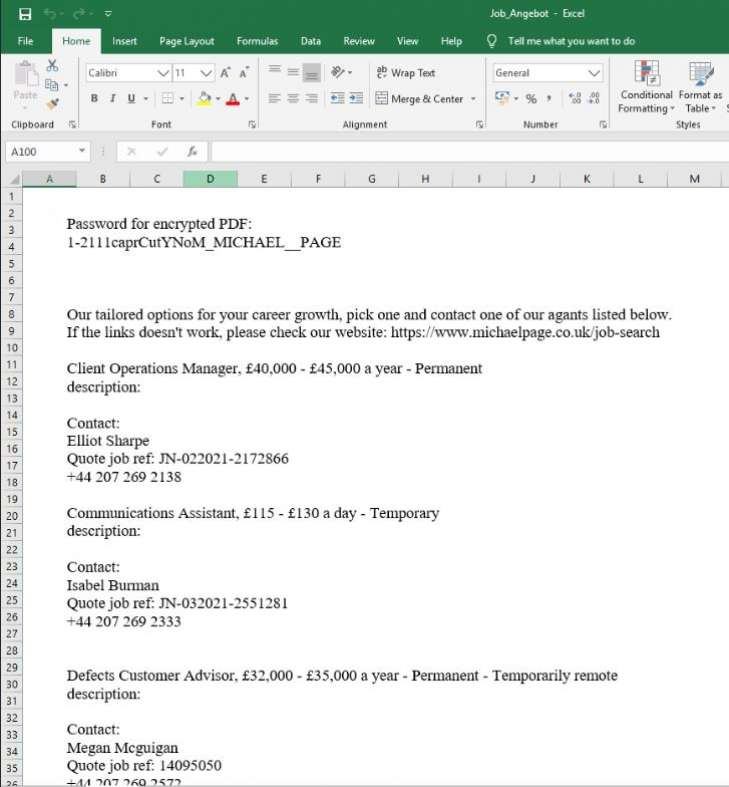Toggle Italic formatting
Image resolution: width=729 pixels, height=787 pixels.
[112, 98]
